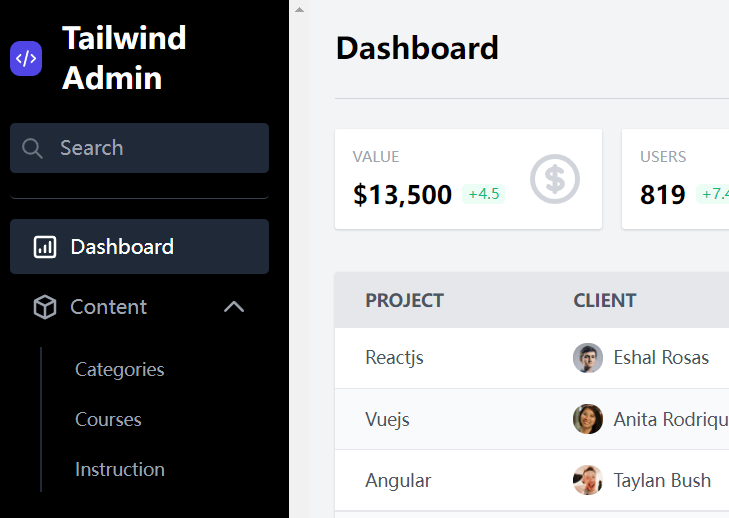The height and width of the screenshot is (518, 729).
Task: Click the PROJECT column header
Action: (404, 300)
